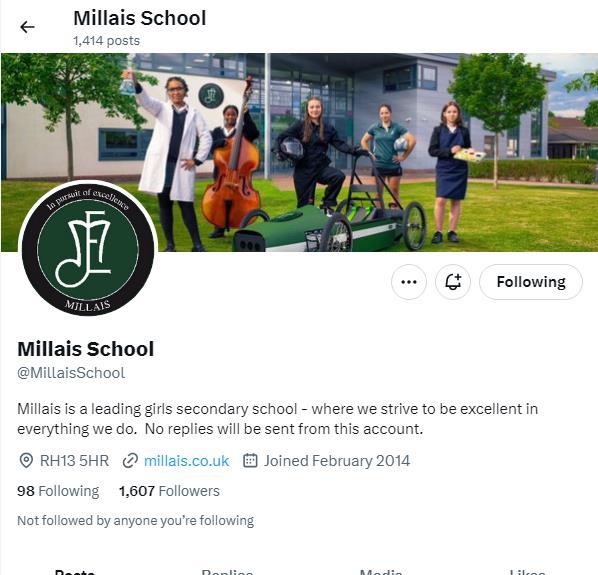Turn on post notifications with bell icon
This screenshot has width=598, height=575.
click(x=453, y=282)
